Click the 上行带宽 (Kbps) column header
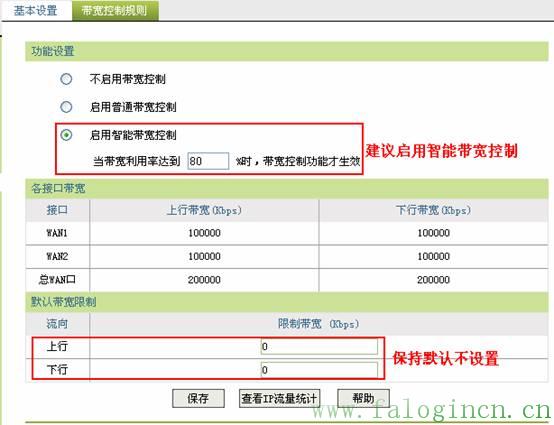The image size is (554, 425). coord(204,210)
